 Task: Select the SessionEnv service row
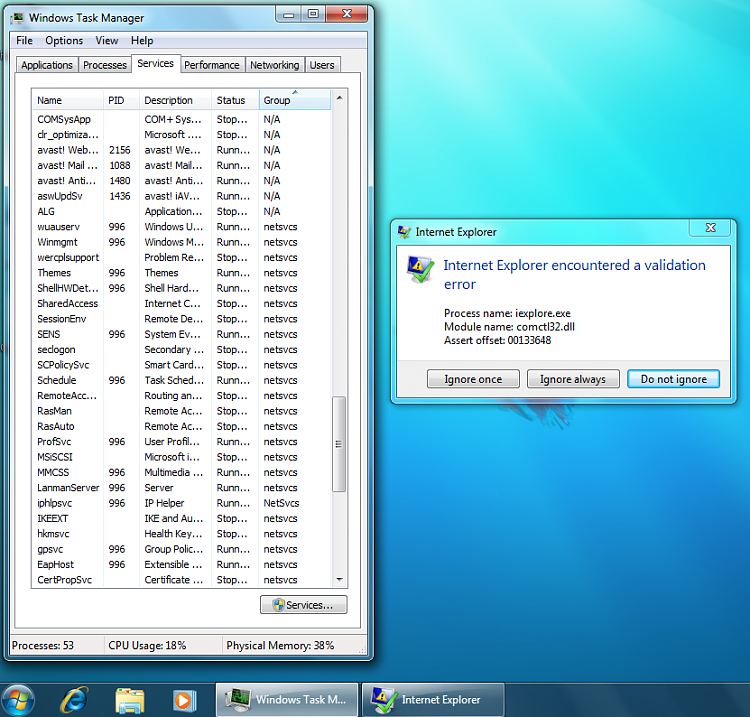click(x=182, y=319)
